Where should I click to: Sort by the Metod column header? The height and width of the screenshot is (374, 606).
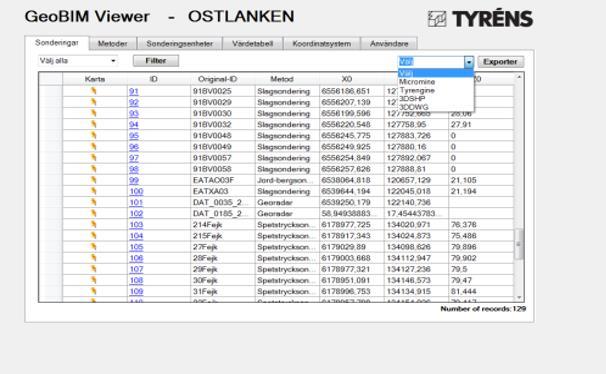[x=282, y=79]
